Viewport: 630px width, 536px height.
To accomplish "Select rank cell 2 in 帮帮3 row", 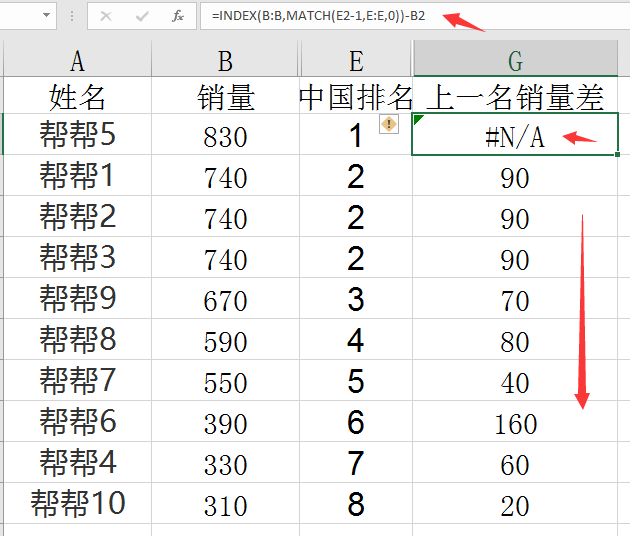I will 356,257.
